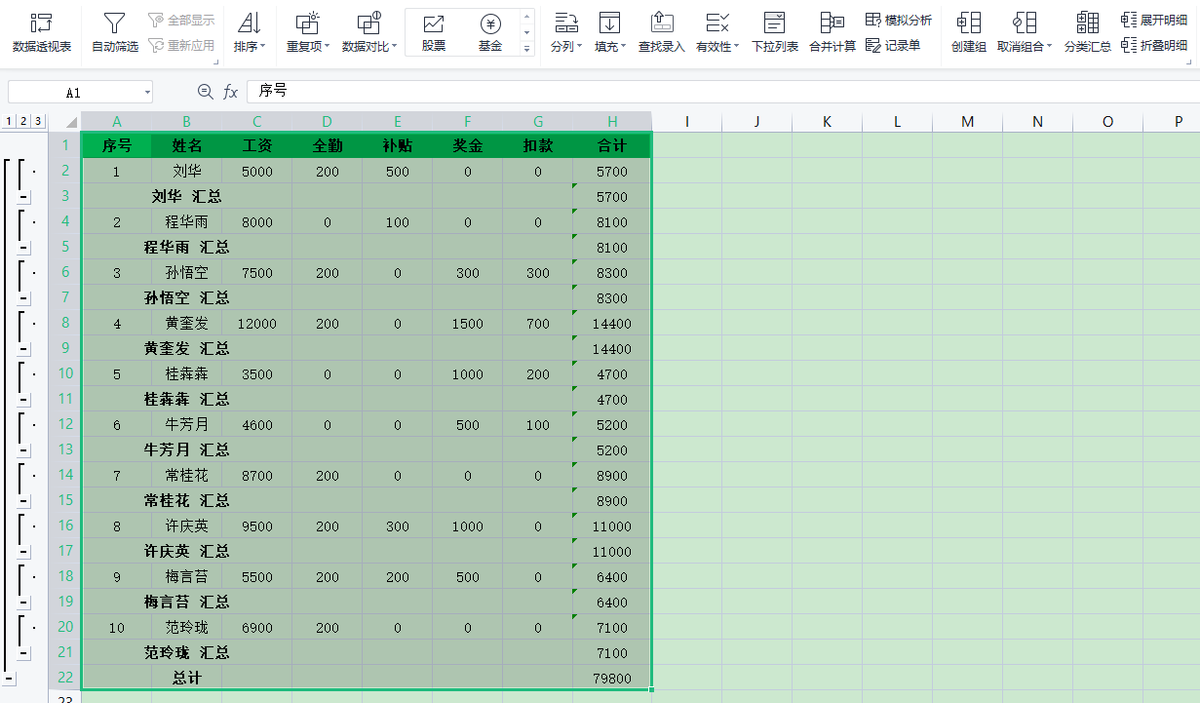Open the 分类汇总 subtotal dialog
This screenshot has width=1200, height=703.
(x=1087, y=33)
